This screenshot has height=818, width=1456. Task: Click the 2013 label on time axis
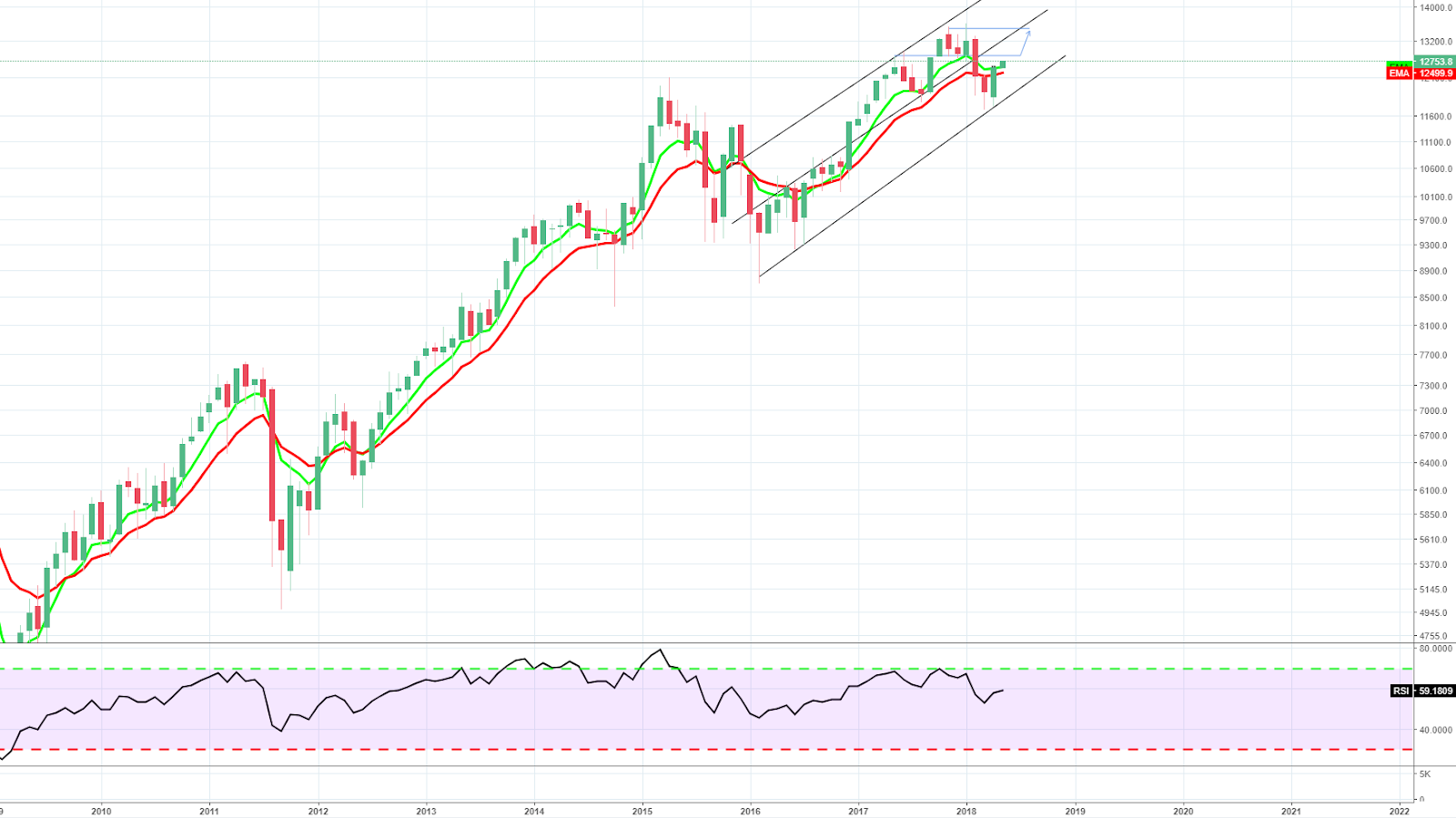click(426, 811)
